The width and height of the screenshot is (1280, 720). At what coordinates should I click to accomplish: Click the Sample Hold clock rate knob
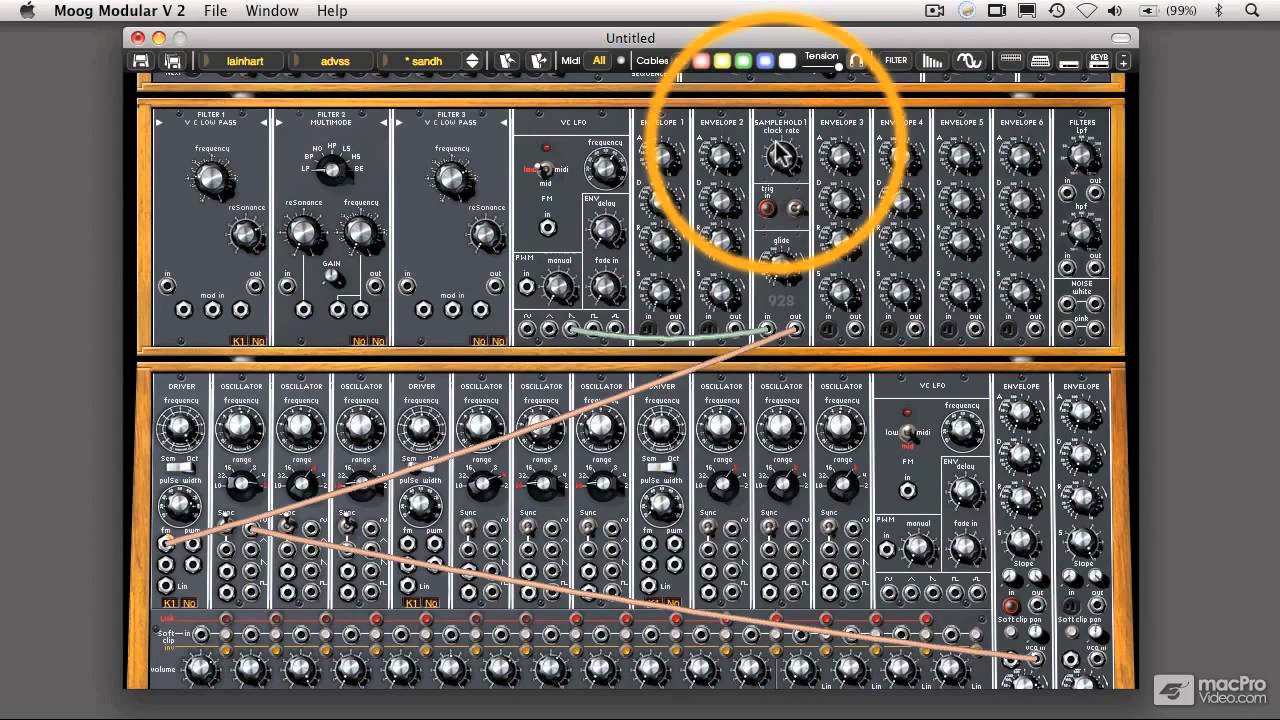click(781, 156)
